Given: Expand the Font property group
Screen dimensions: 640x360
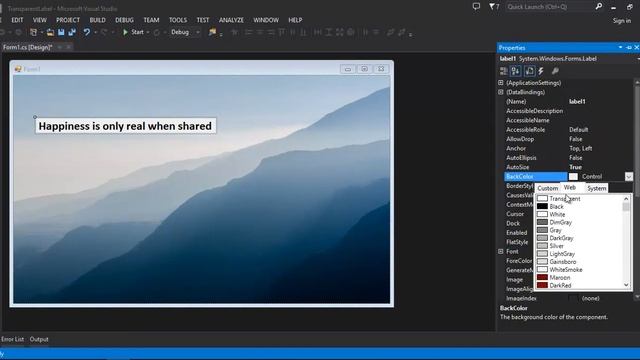Looking at the screenshot, I should click(501, 251).
